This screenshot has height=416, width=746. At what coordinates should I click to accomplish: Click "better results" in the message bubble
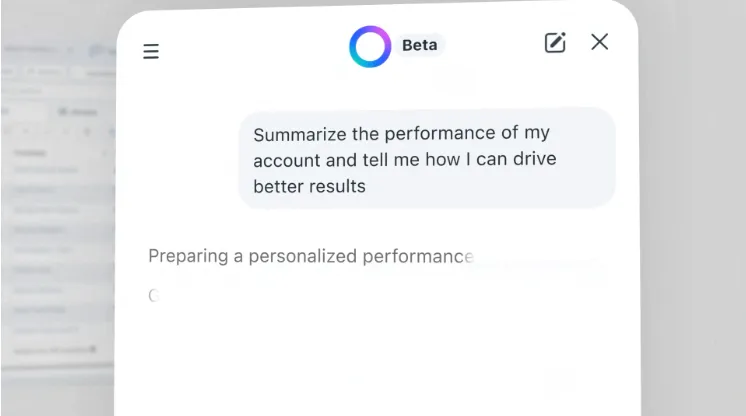tap(309, 186)
